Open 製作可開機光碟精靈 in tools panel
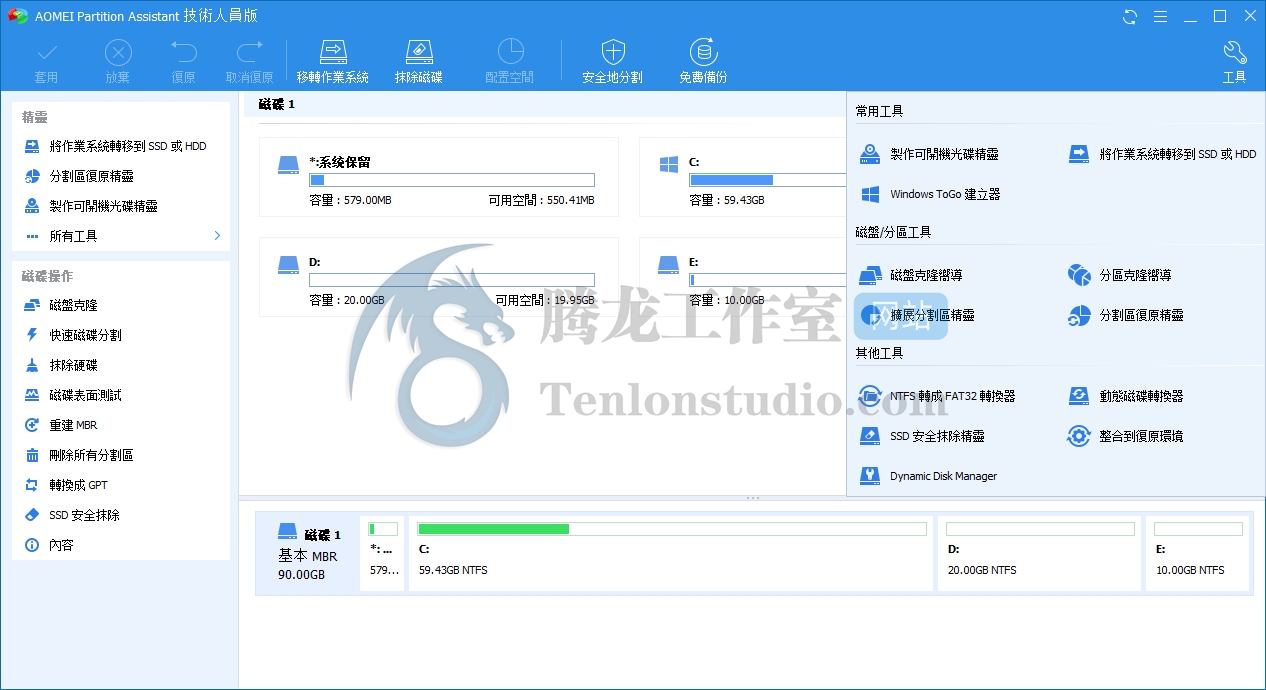Viewport: 1266px width, 690px height. click(x=930, y=154)
